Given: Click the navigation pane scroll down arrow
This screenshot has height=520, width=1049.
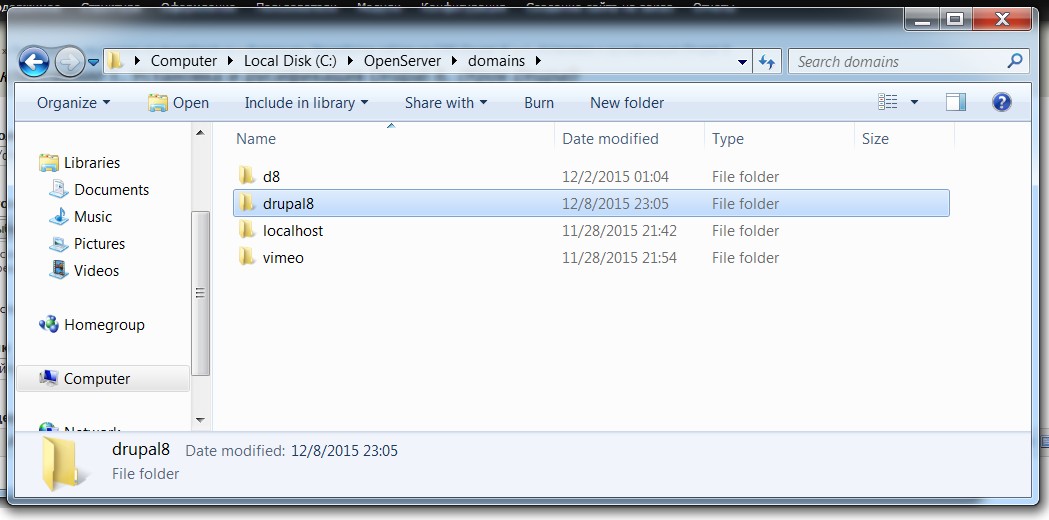Looking at the screenshot, I should tap(200, 420).
